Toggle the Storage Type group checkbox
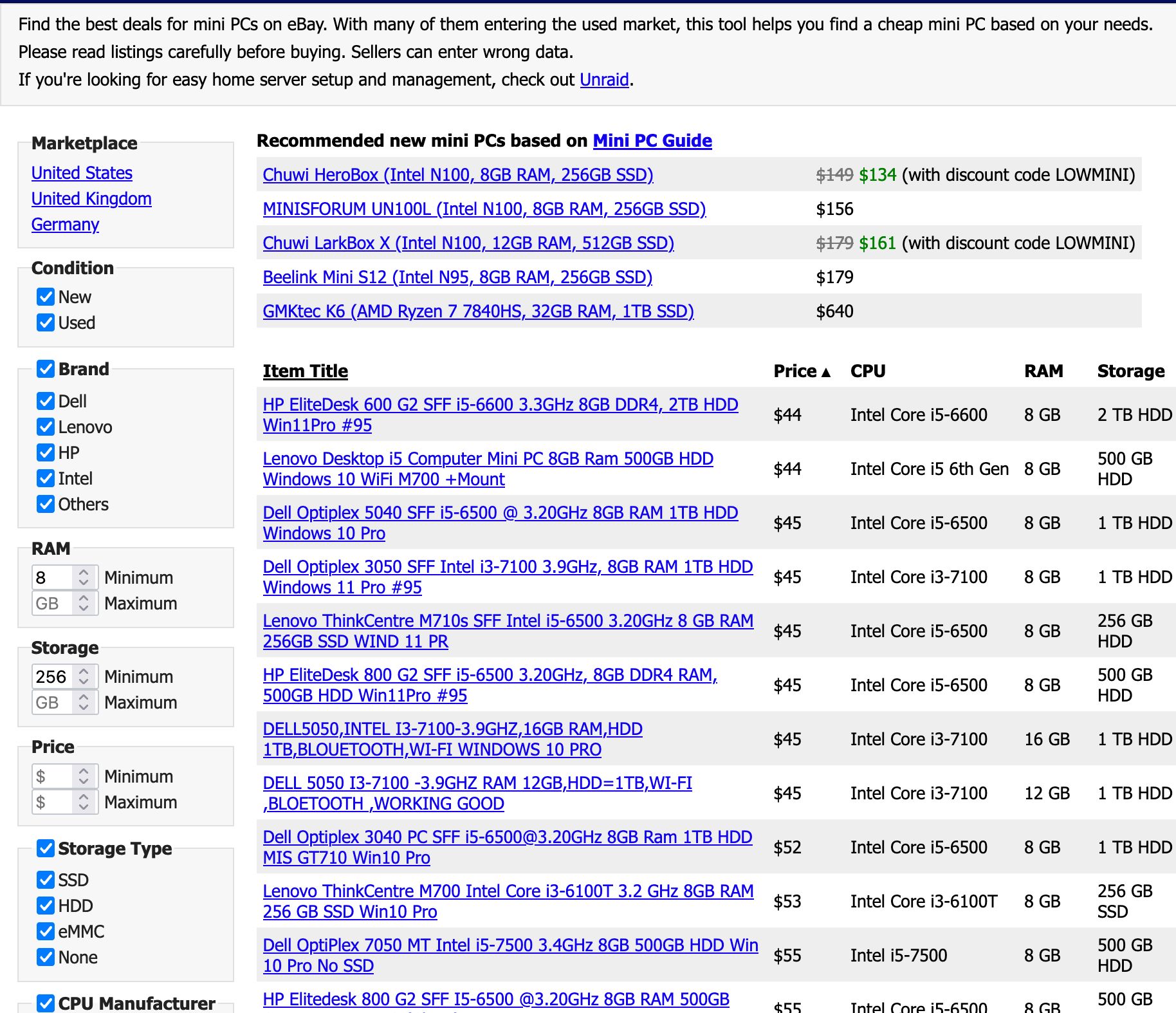The image size is (1176, 1013). point(46,848)
